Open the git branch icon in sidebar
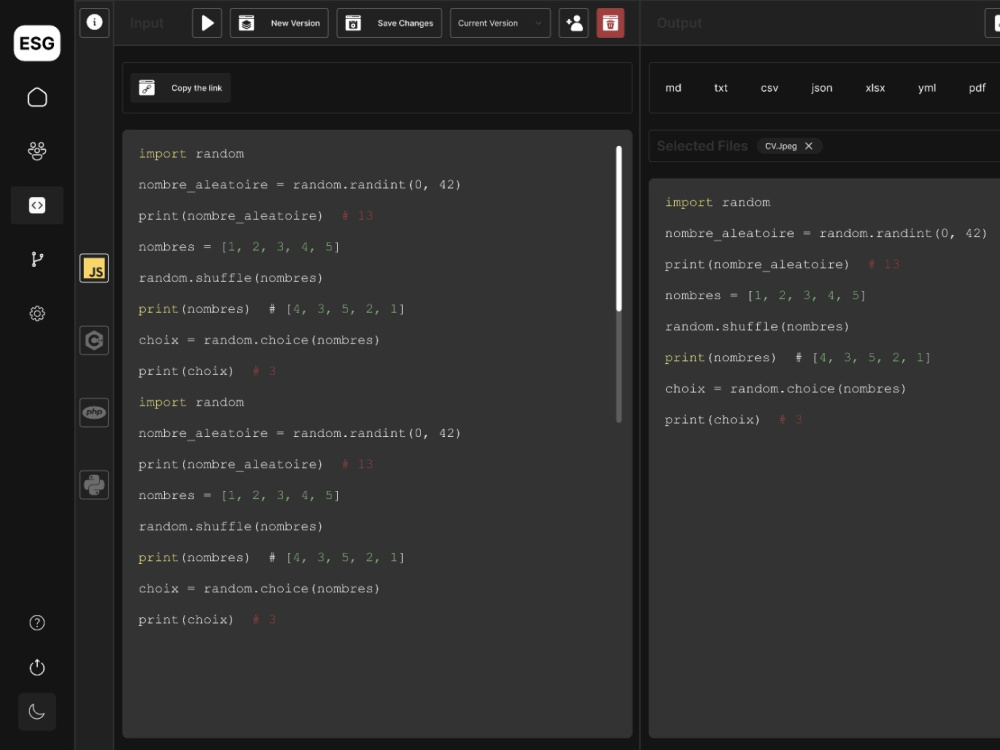 click(x=37, y=259)
